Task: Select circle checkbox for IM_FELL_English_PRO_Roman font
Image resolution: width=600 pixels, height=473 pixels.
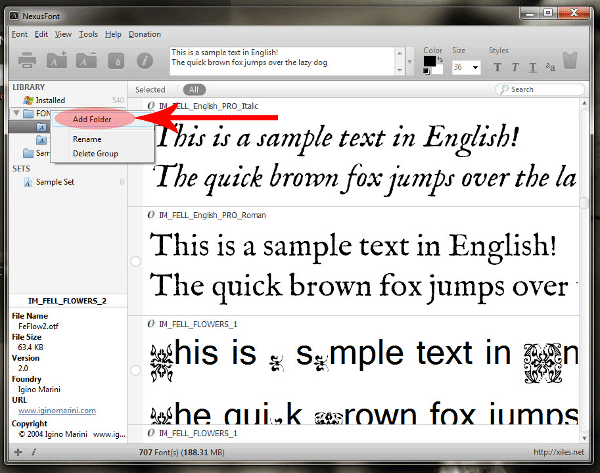Action: (135, 261)
